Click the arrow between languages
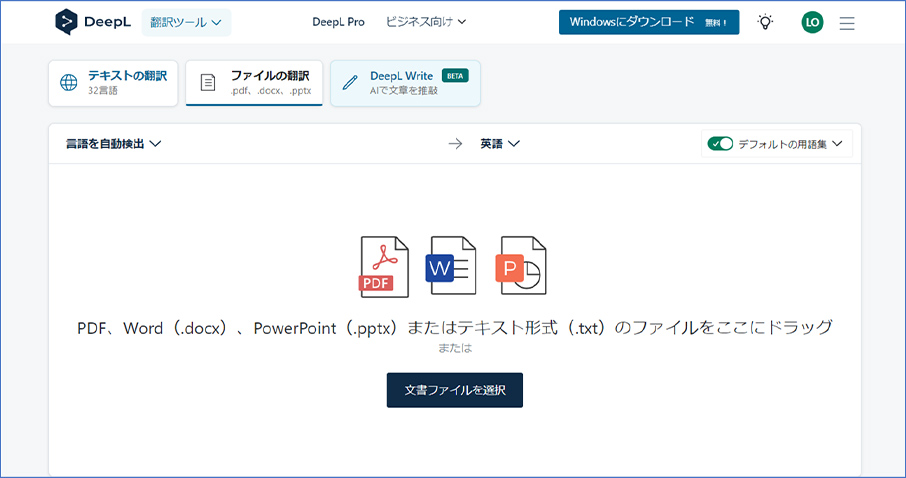The image size is (906, 478). coord(455,144)
